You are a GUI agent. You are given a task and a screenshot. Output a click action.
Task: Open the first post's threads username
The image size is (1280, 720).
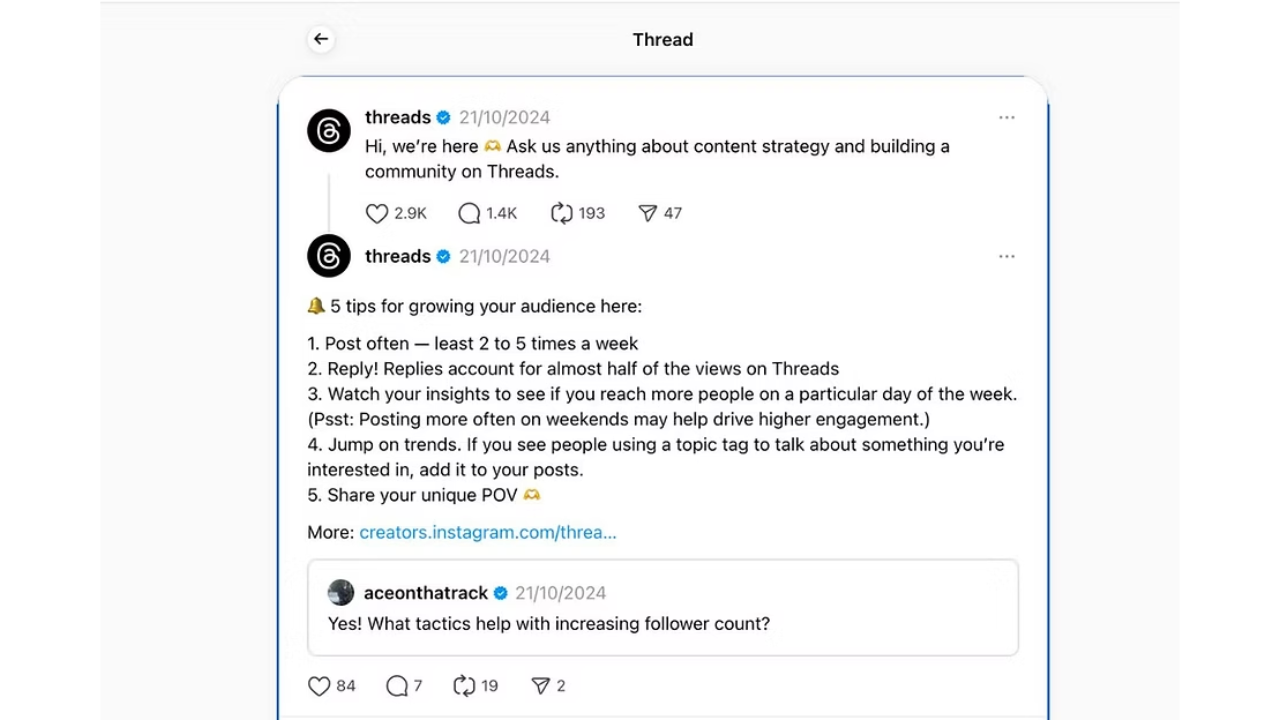tap(397, 118)
